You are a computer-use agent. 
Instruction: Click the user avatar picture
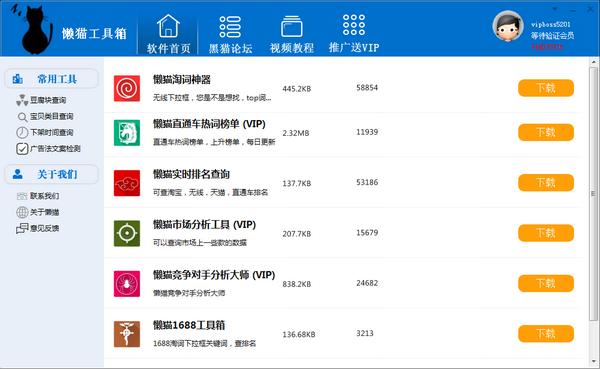click(508, 26)
